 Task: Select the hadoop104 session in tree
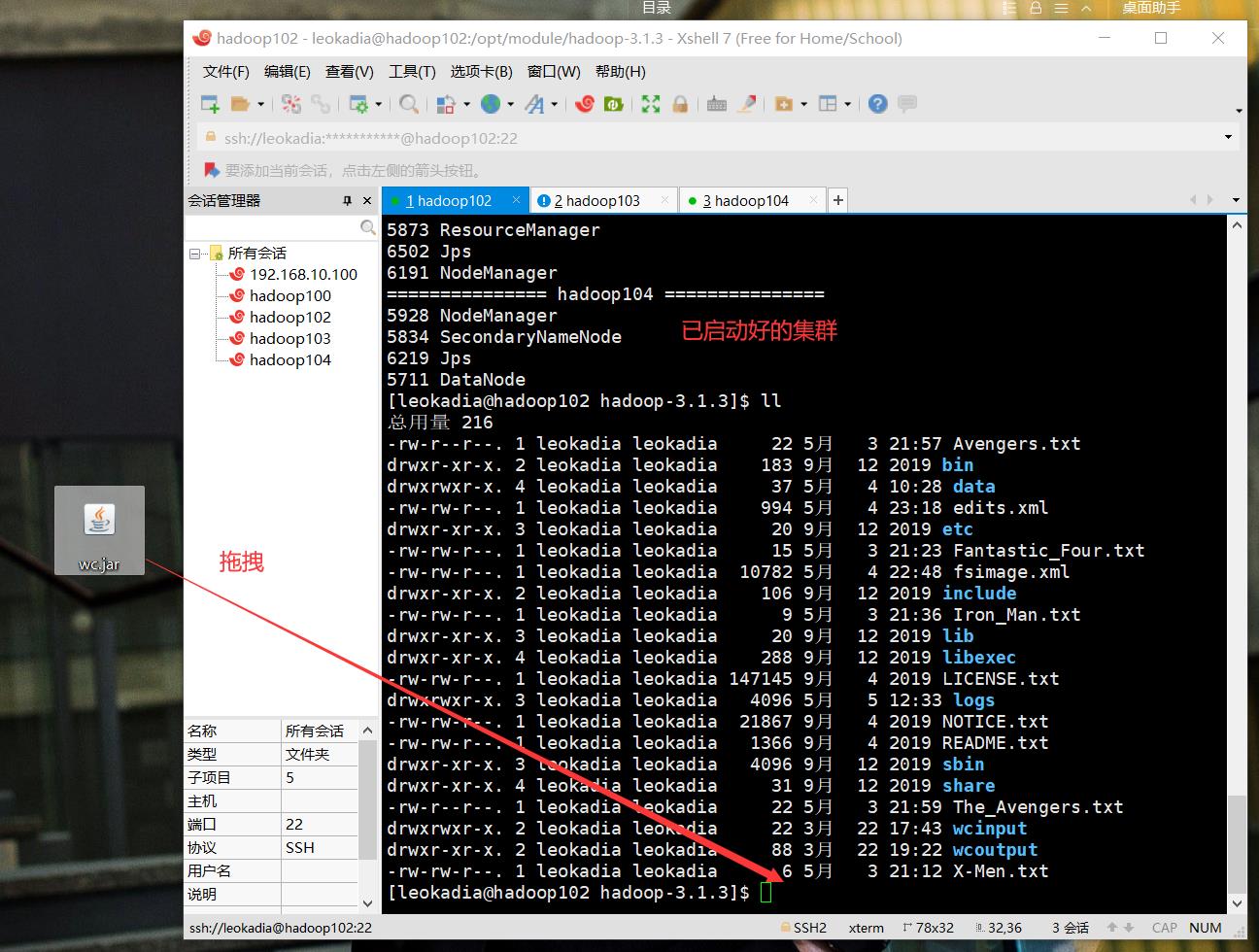click(289, 360)
